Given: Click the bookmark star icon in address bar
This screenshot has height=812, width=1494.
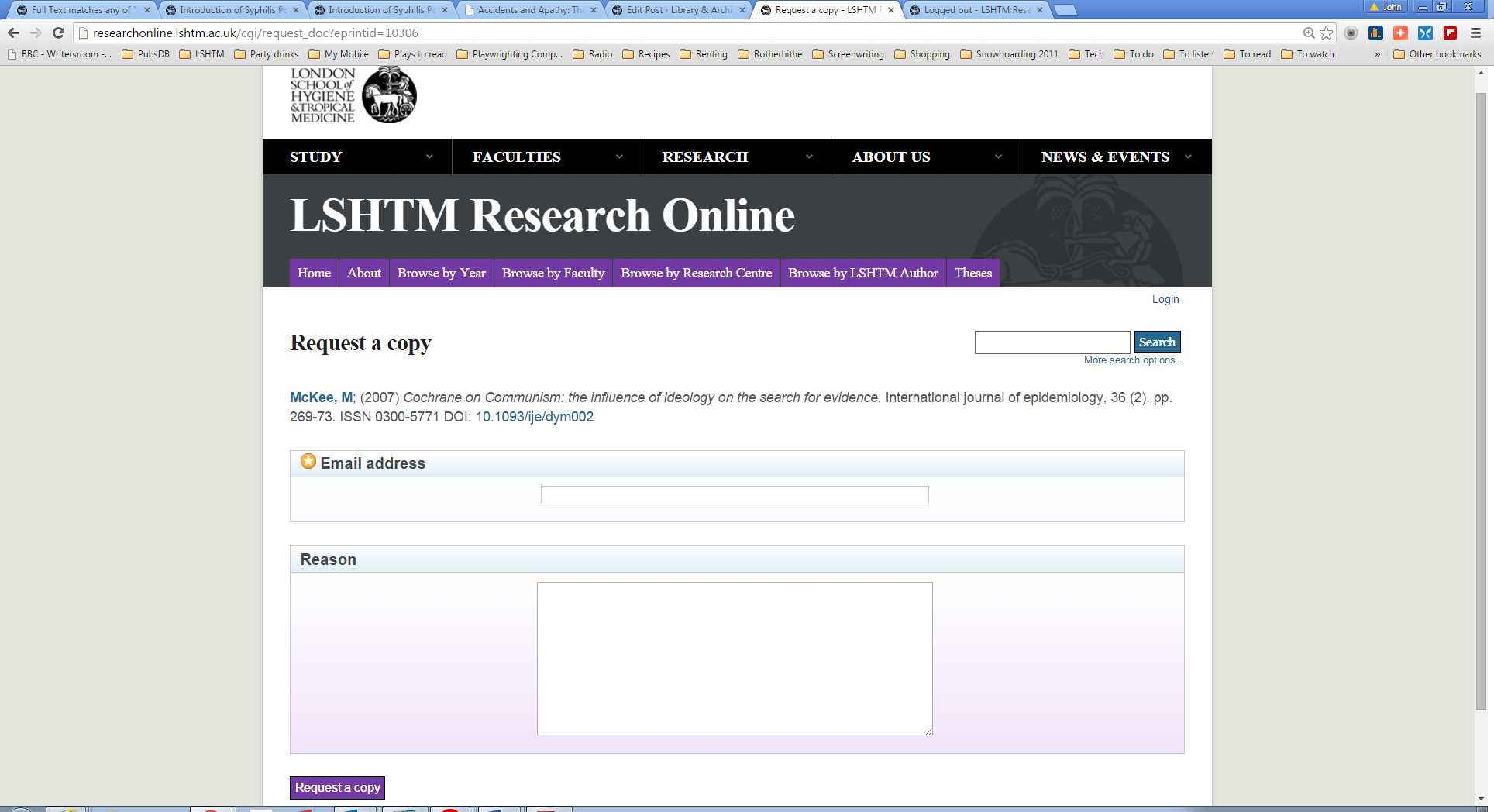Looking at the screenshot, I should [1327, 33].
